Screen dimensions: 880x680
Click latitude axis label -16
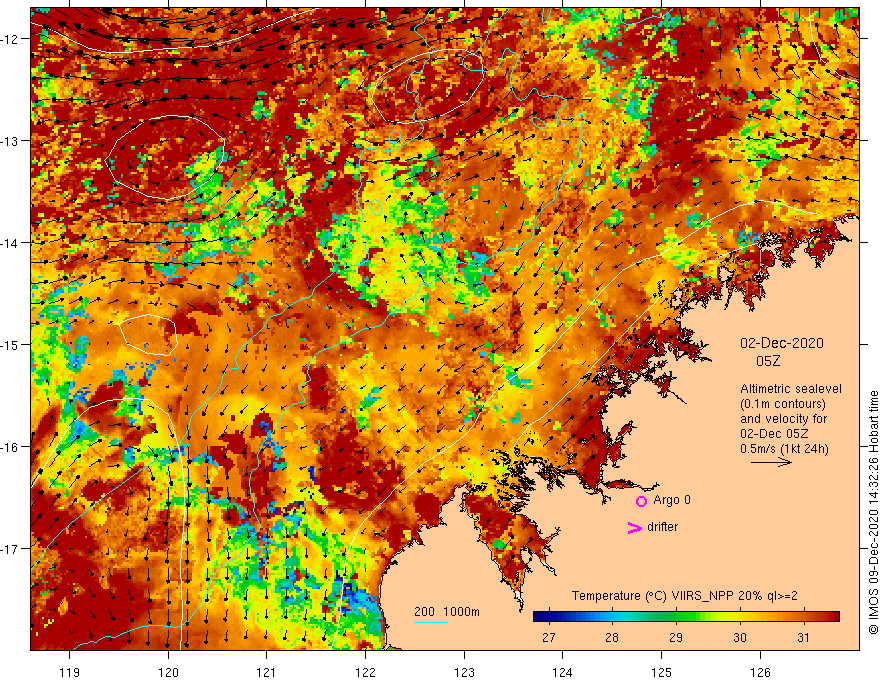click(11, 447)
